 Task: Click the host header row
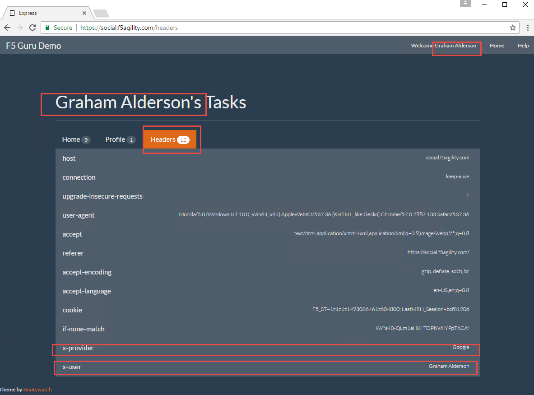tap(268, 158)
